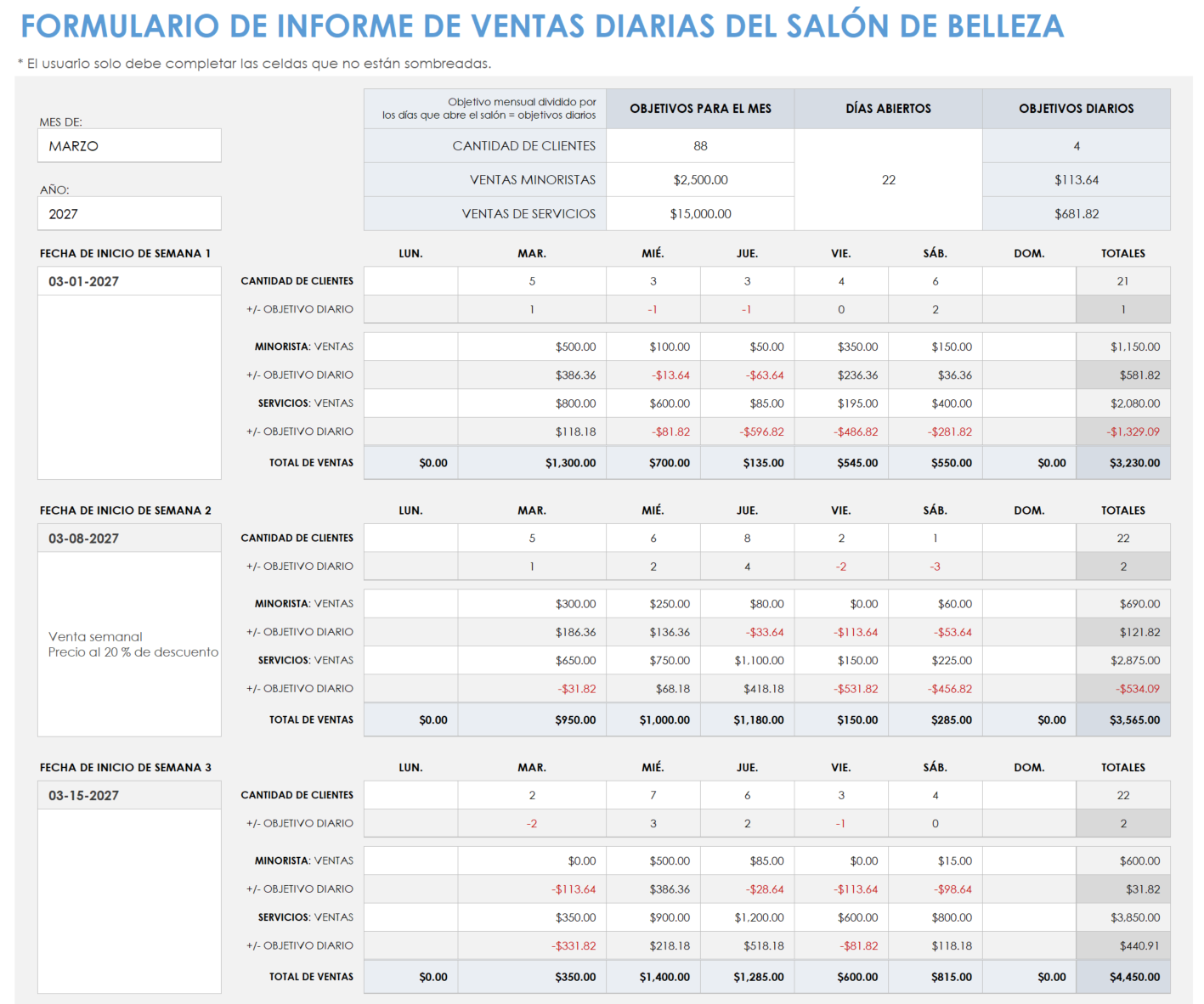Screen dimensions: 1204x1004
Task: Click week 3 retail total $600.00
Action: coord(1123,860)
